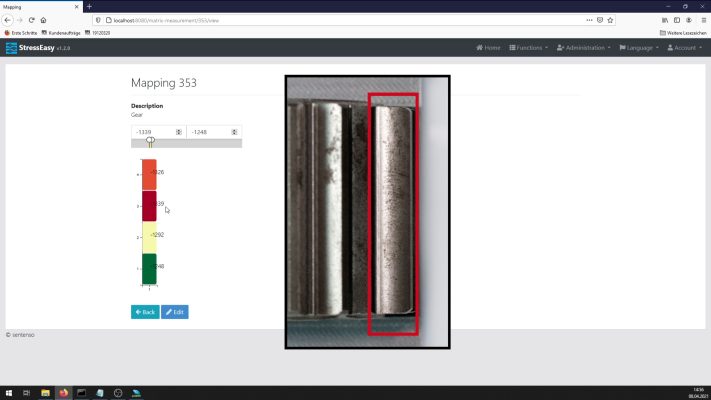Click spinner arrows of the -1248 field
Image resolution: width=711 pixels, height=400 pixels.
point(234,132)
